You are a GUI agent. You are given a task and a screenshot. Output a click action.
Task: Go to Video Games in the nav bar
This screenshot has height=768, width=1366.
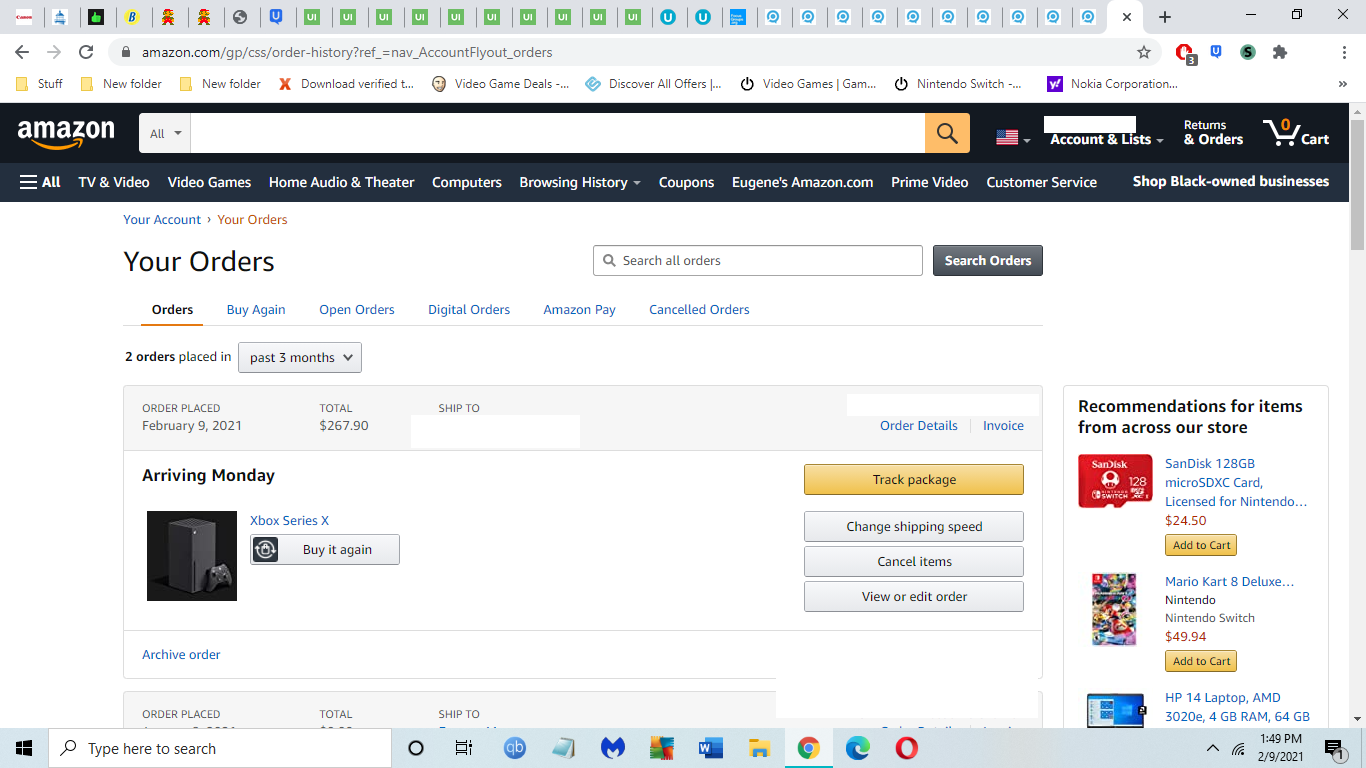tap(209, 182)
